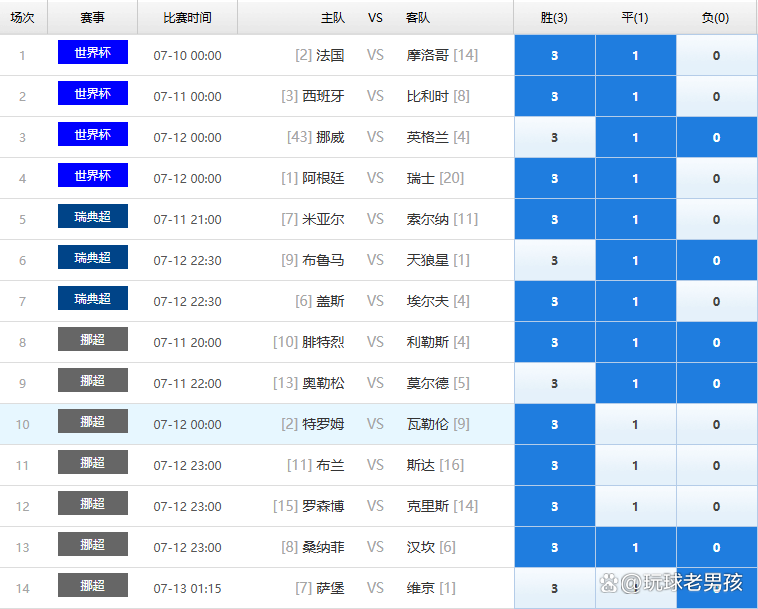Image resolution: width=758 pixels, height=609 pixels.
Task: Click 挪超 tag in 腓特烈 row
Action: (93, 339)
